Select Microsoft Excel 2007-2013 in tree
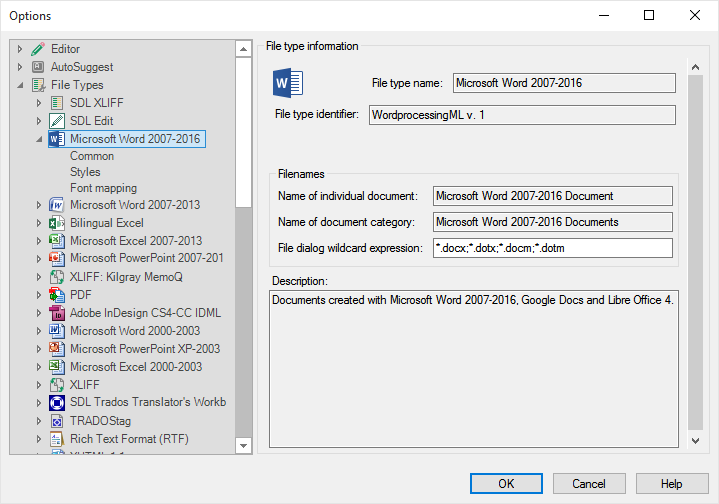This screenshot has width=719, height=504. [x=136, y=241]
